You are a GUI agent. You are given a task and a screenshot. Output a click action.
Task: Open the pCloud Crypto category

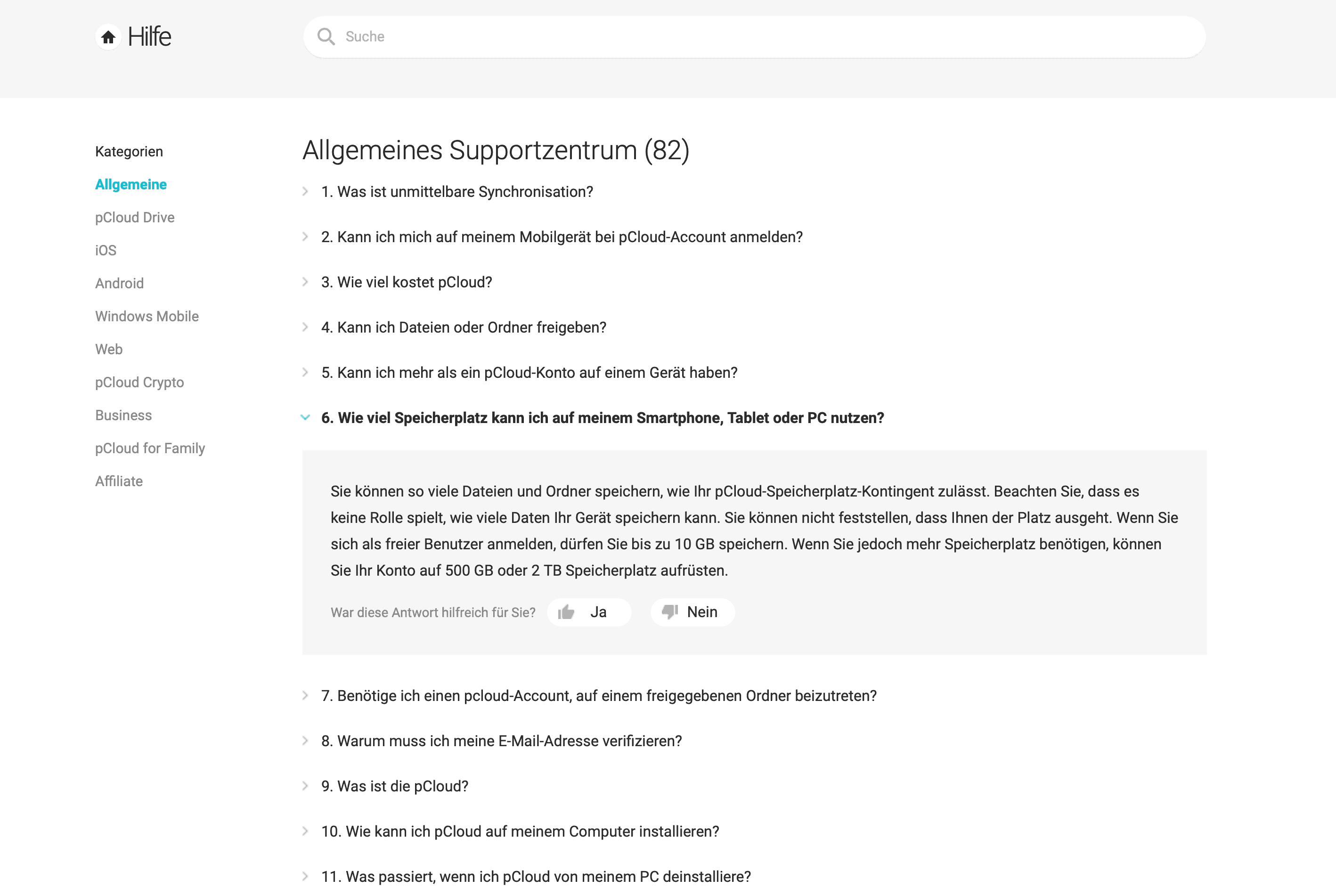[139, 383]
